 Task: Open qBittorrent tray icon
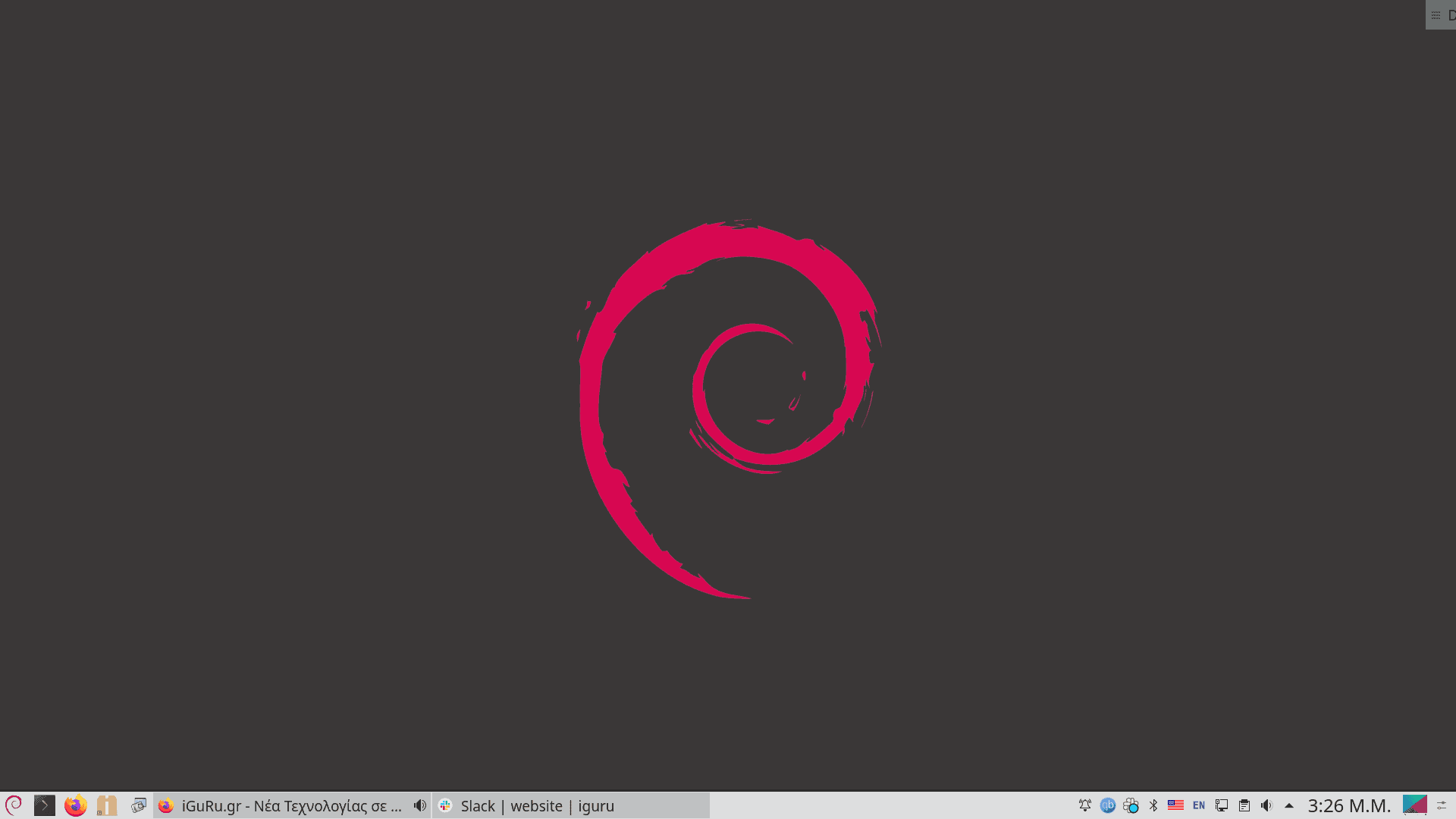pyautogui.click(x=1108, y=805)
